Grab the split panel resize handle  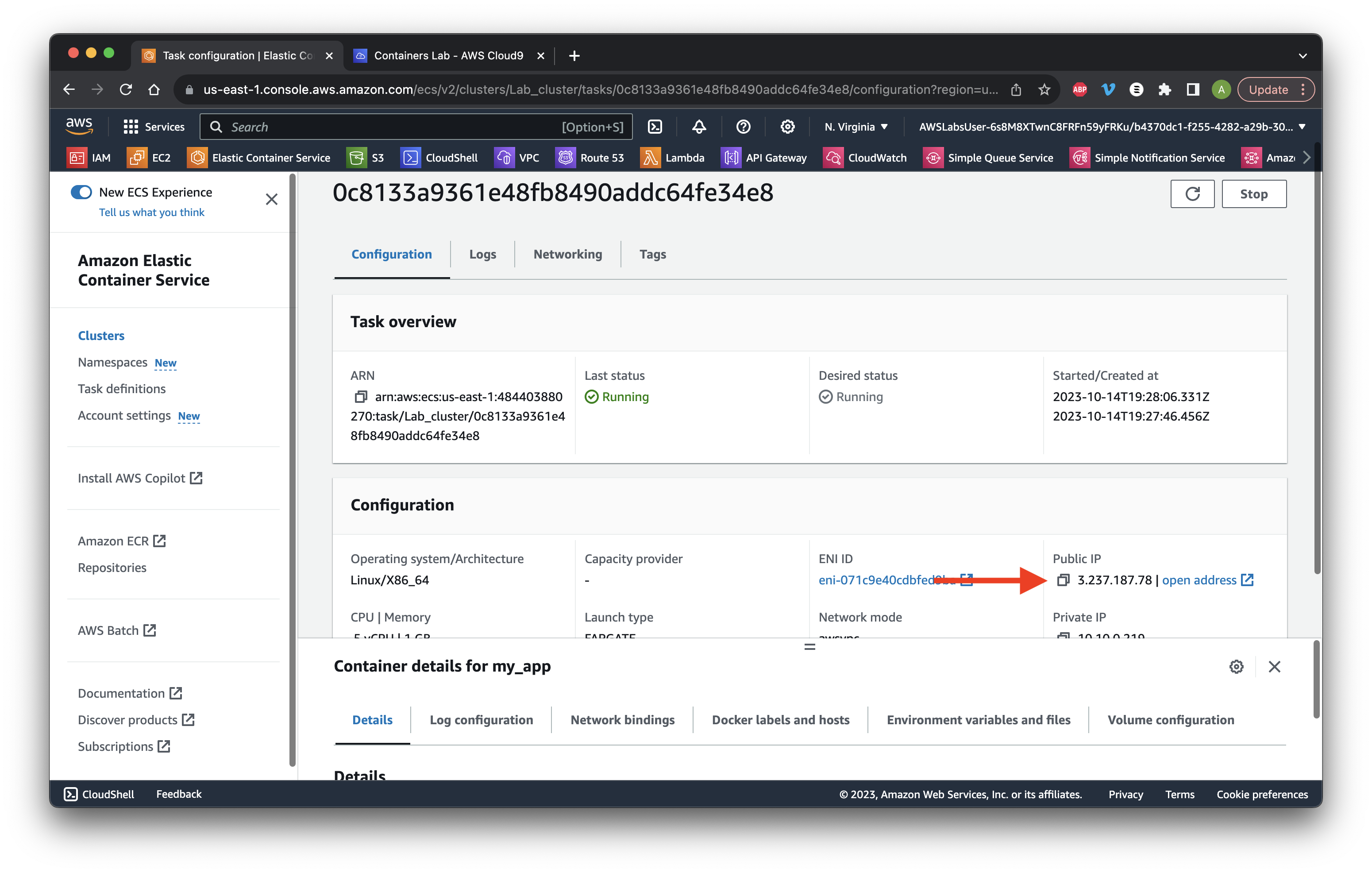point(809,647)
